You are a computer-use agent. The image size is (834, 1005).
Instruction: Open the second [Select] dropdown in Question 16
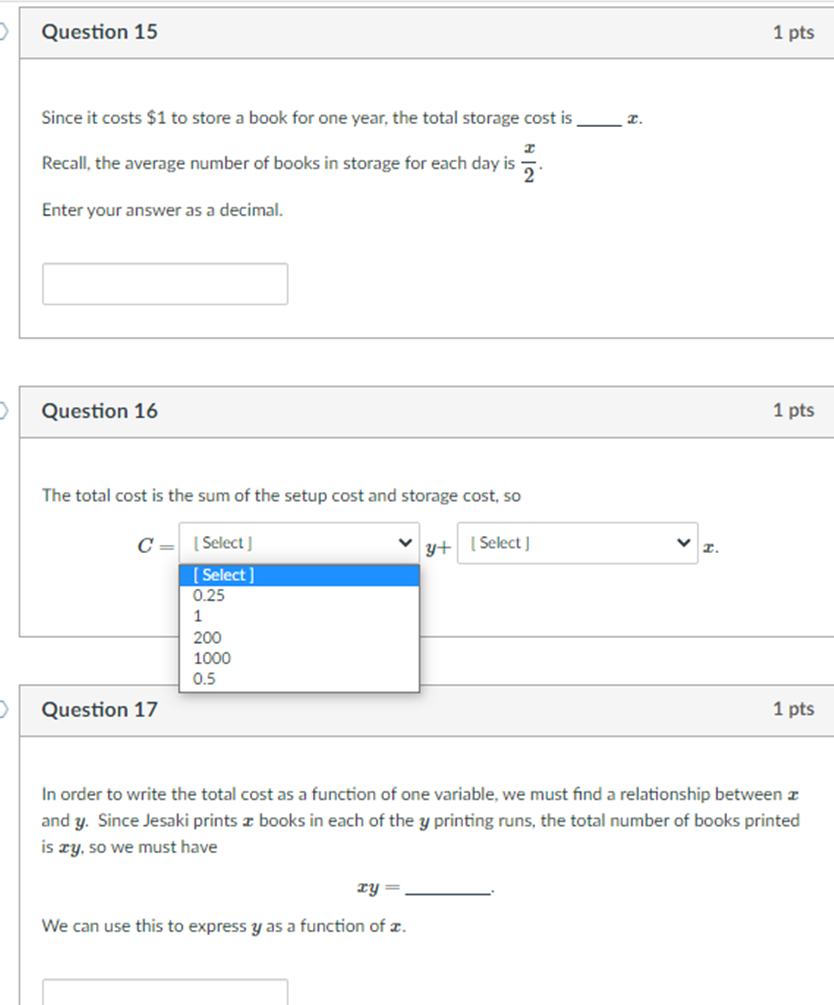[x=577, y=542]
